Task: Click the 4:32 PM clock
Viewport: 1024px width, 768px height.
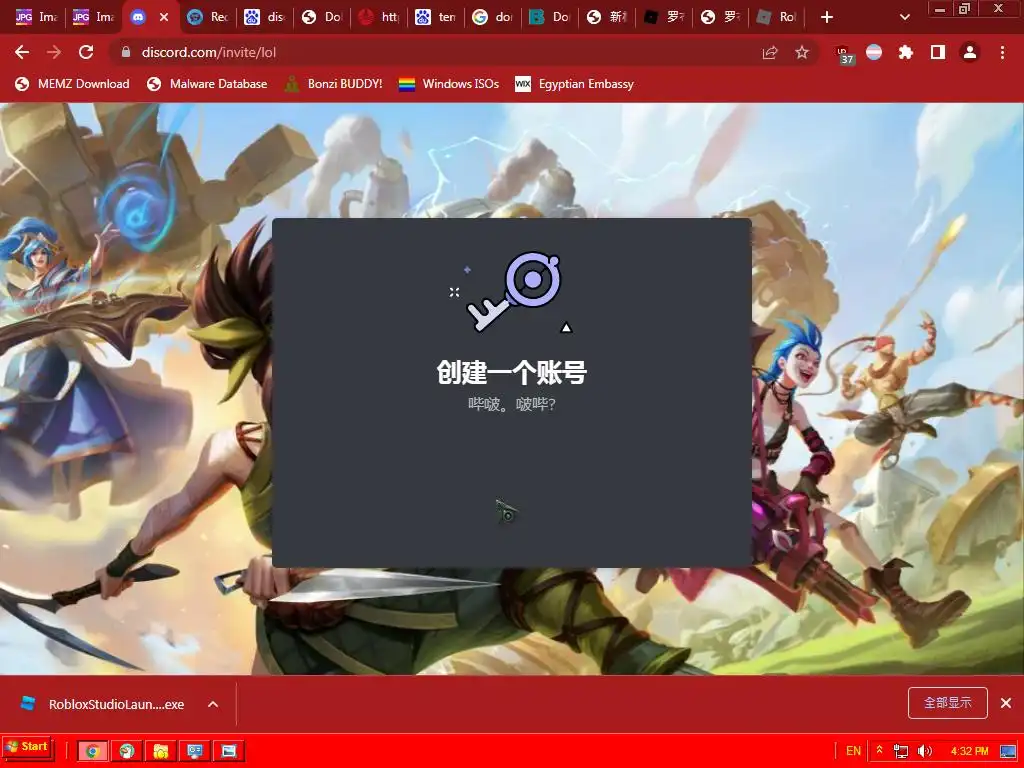Action: (969, 751)
